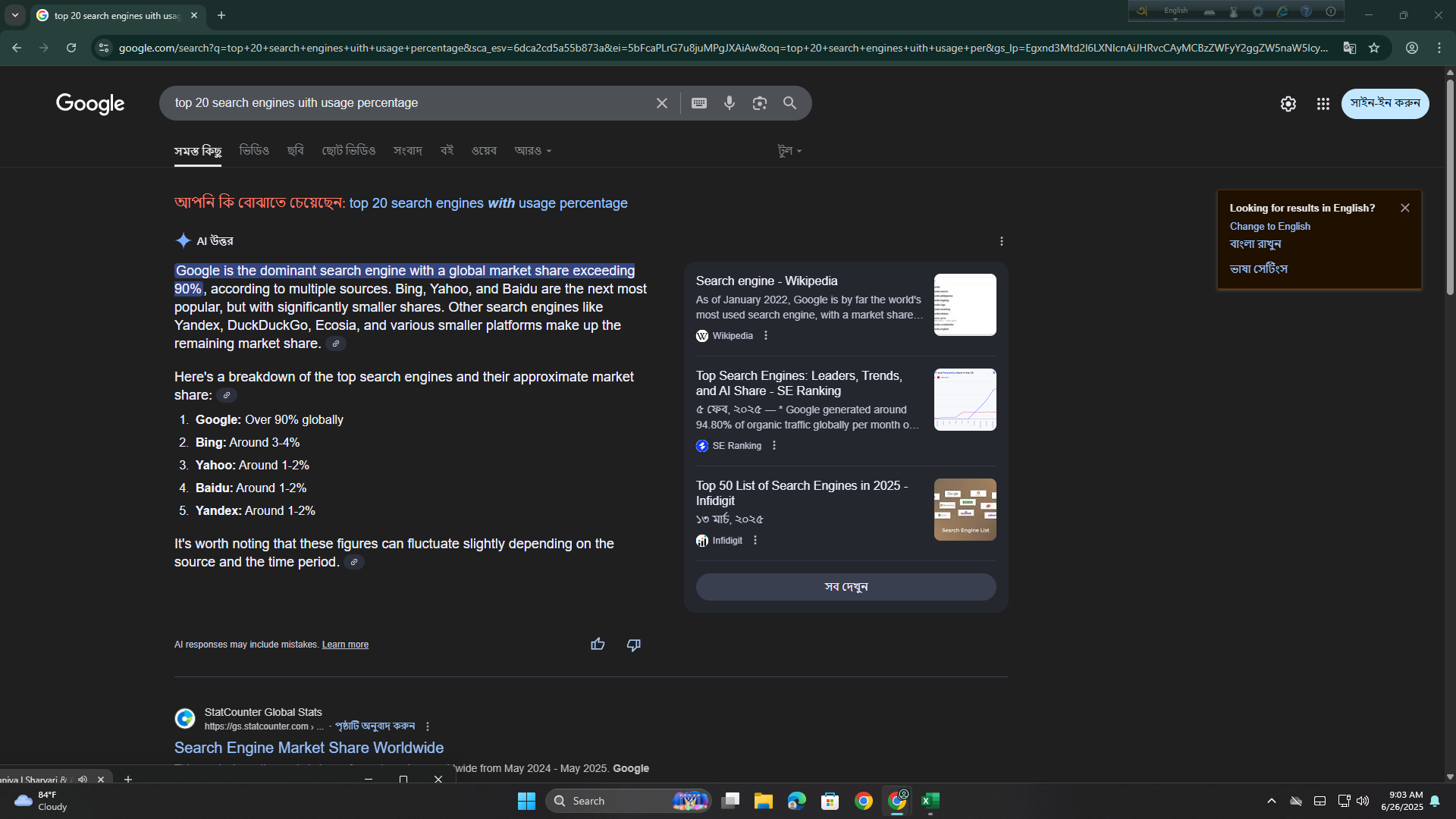Open Windows Start menu
The image size is (1456, 819).
click(526, 801)
